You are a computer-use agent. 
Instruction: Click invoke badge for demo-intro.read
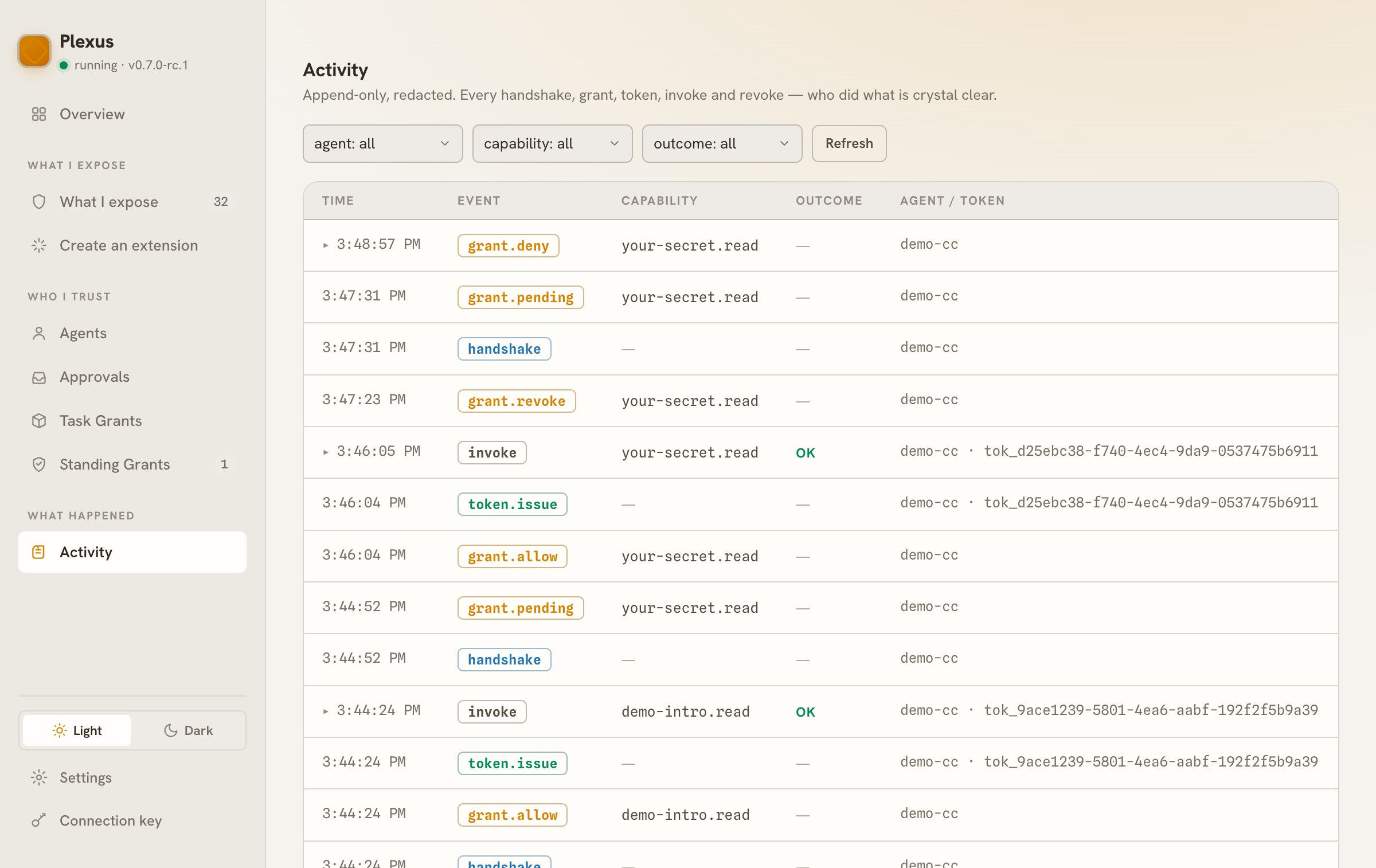492,712
